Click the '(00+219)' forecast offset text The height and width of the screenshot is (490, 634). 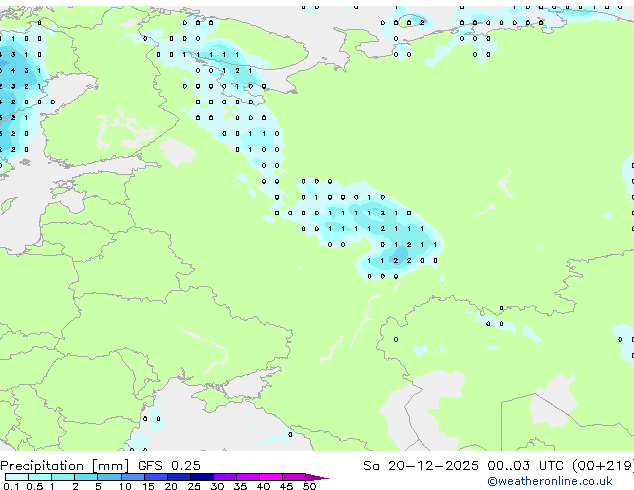pyautogui.click(x=603, y=466)
